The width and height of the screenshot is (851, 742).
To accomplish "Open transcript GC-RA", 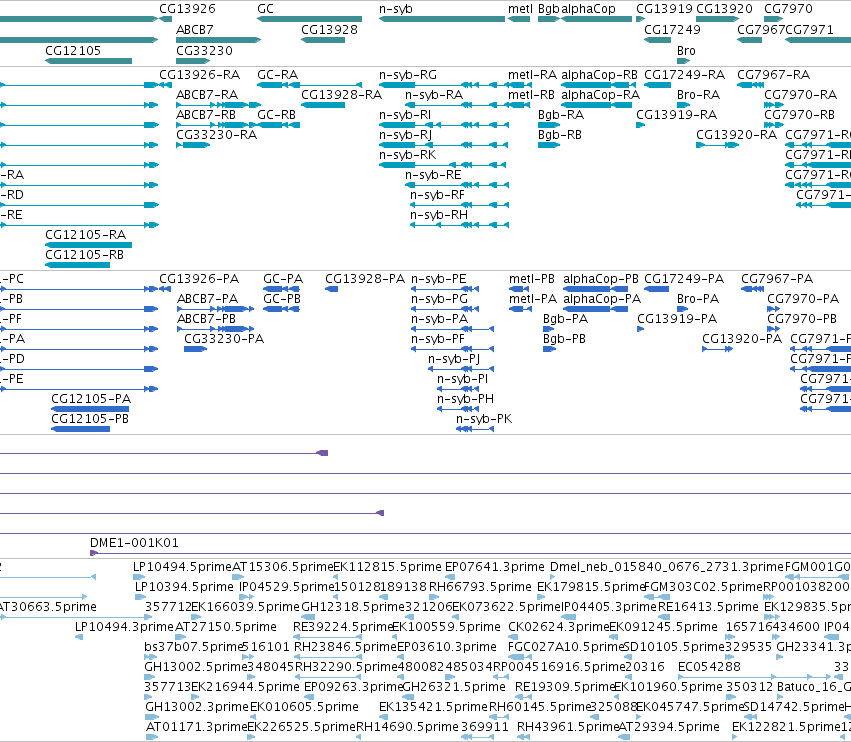I will coord(277,74).
